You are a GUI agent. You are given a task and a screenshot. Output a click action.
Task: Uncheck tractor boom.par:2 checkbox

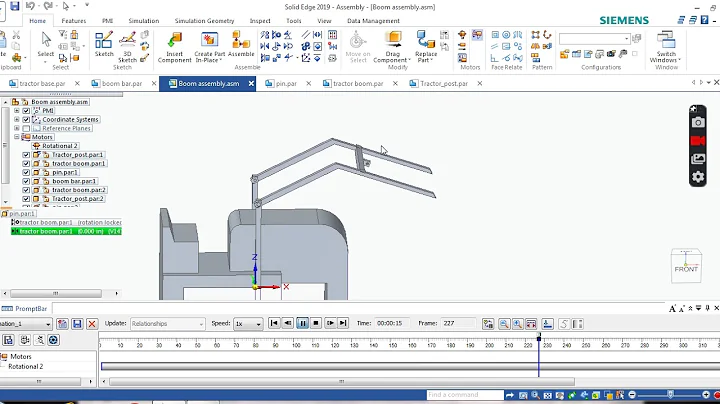pyautogui.click(x=26, y=190)
